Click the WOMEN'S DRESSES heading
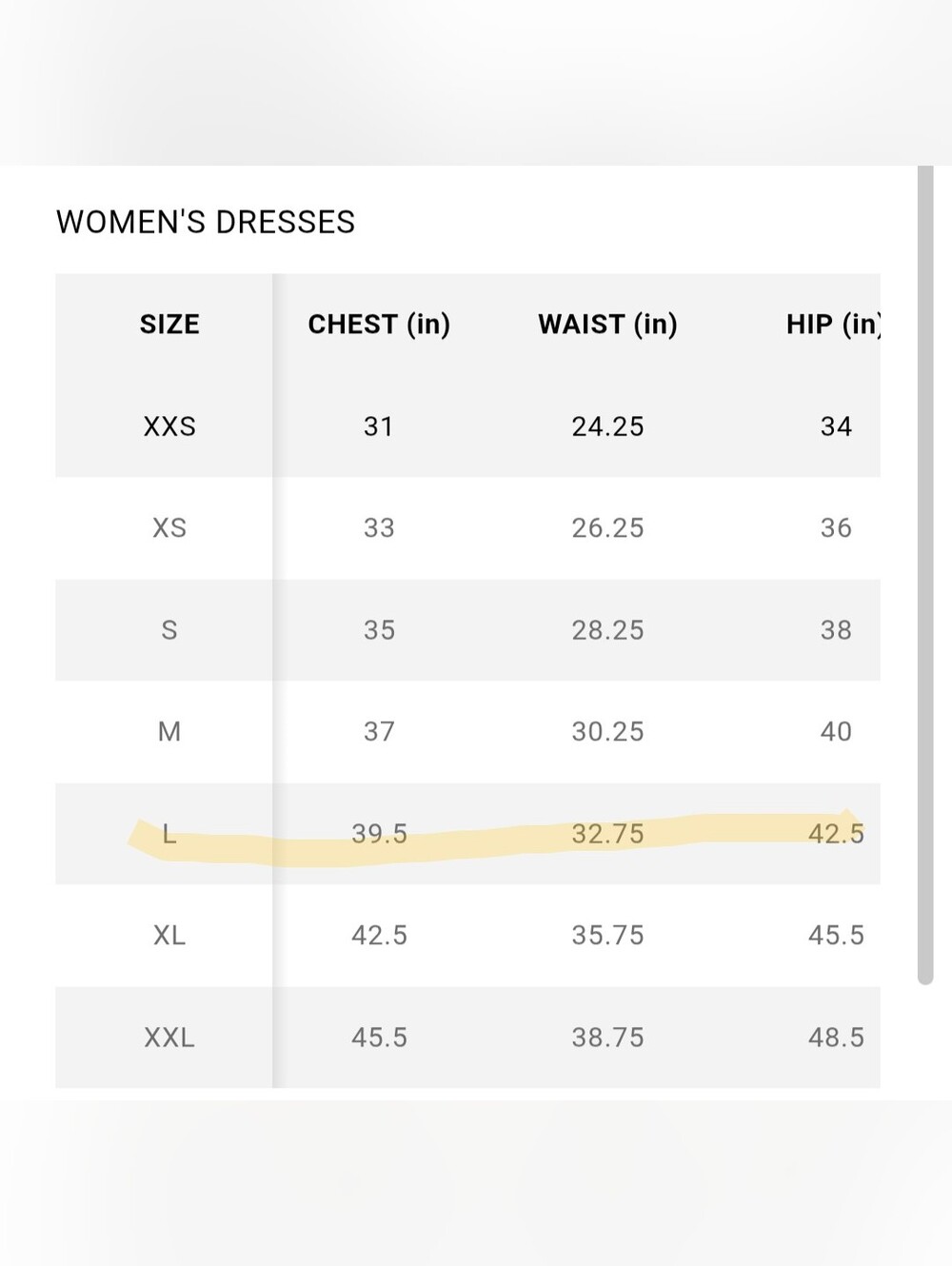Image resolution: width=952 pixels, height=1266 pixels. (x=206, y=222)
